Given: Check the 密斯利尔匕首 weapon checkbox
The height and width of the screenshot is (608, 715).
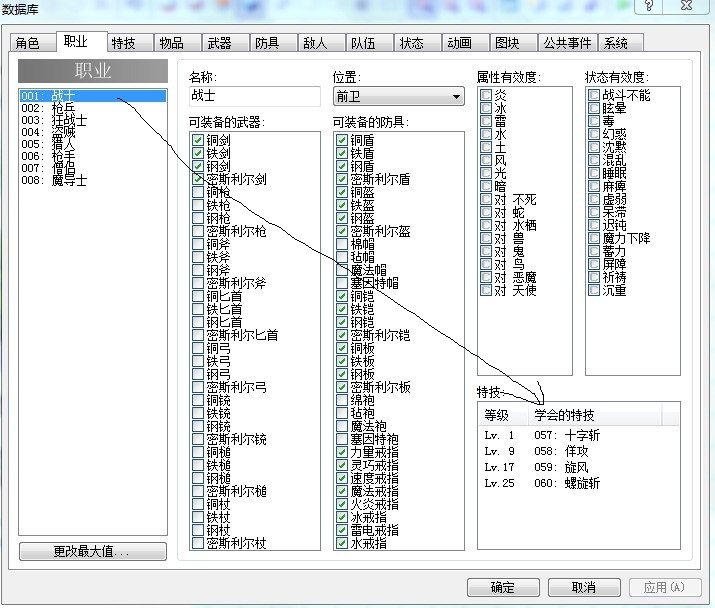Looking at the screenshot, I should point(198,335).
